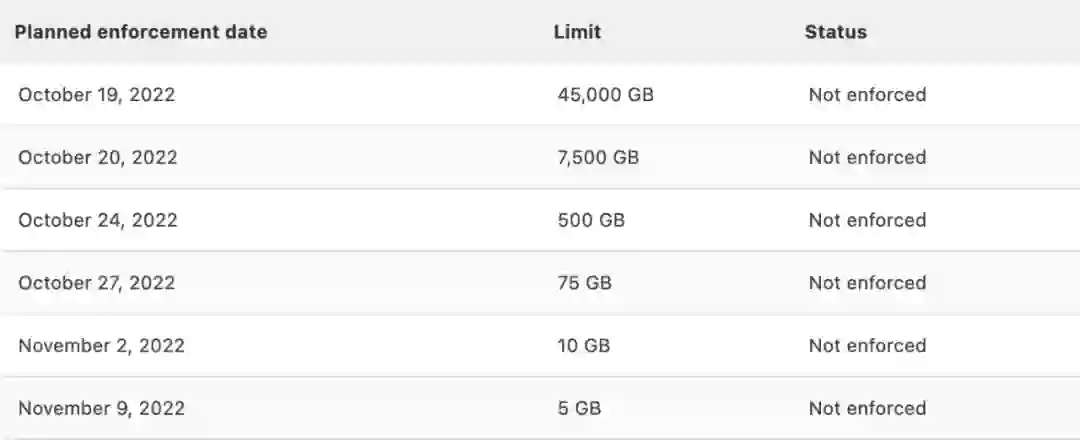
Task: Click the 10 GB limit value
Action: pos(584,346)
